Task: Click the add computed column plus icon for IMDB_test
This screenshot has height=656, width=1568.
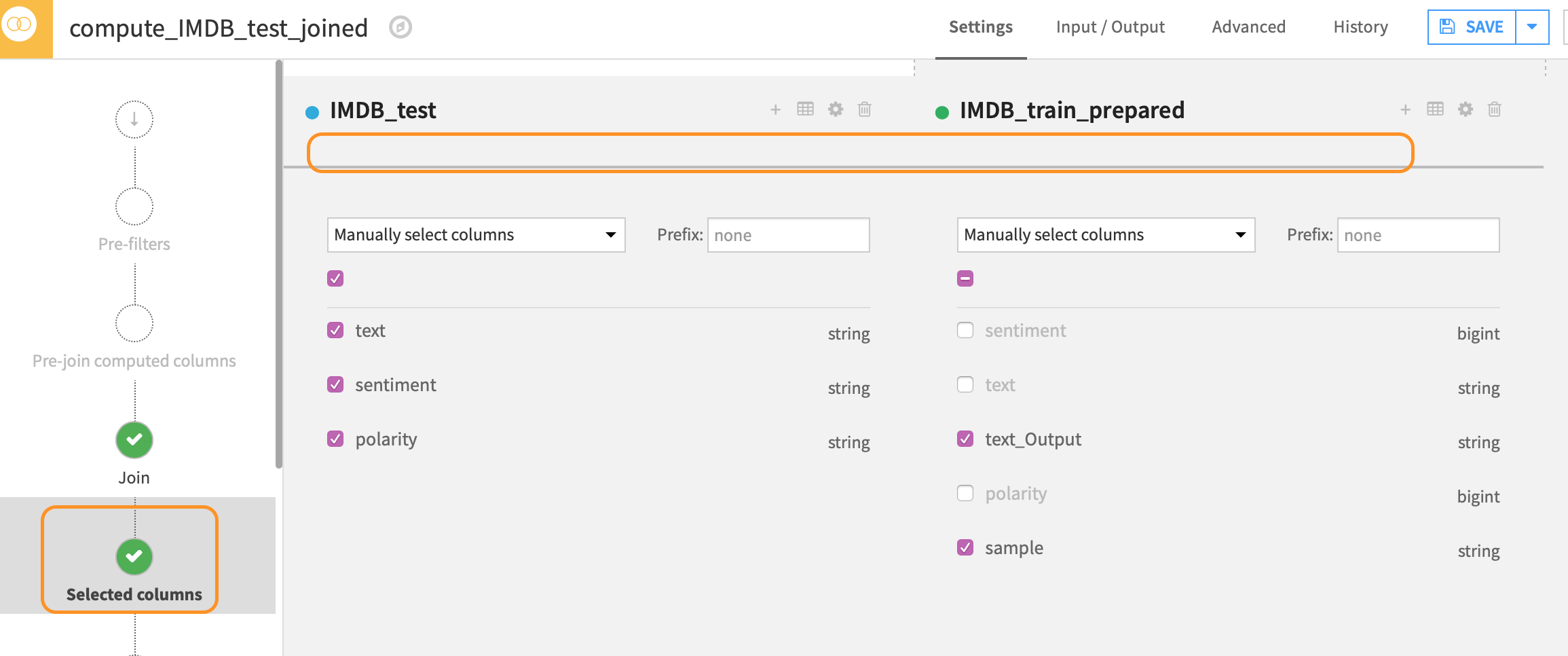Action: (x=775, y=109)
